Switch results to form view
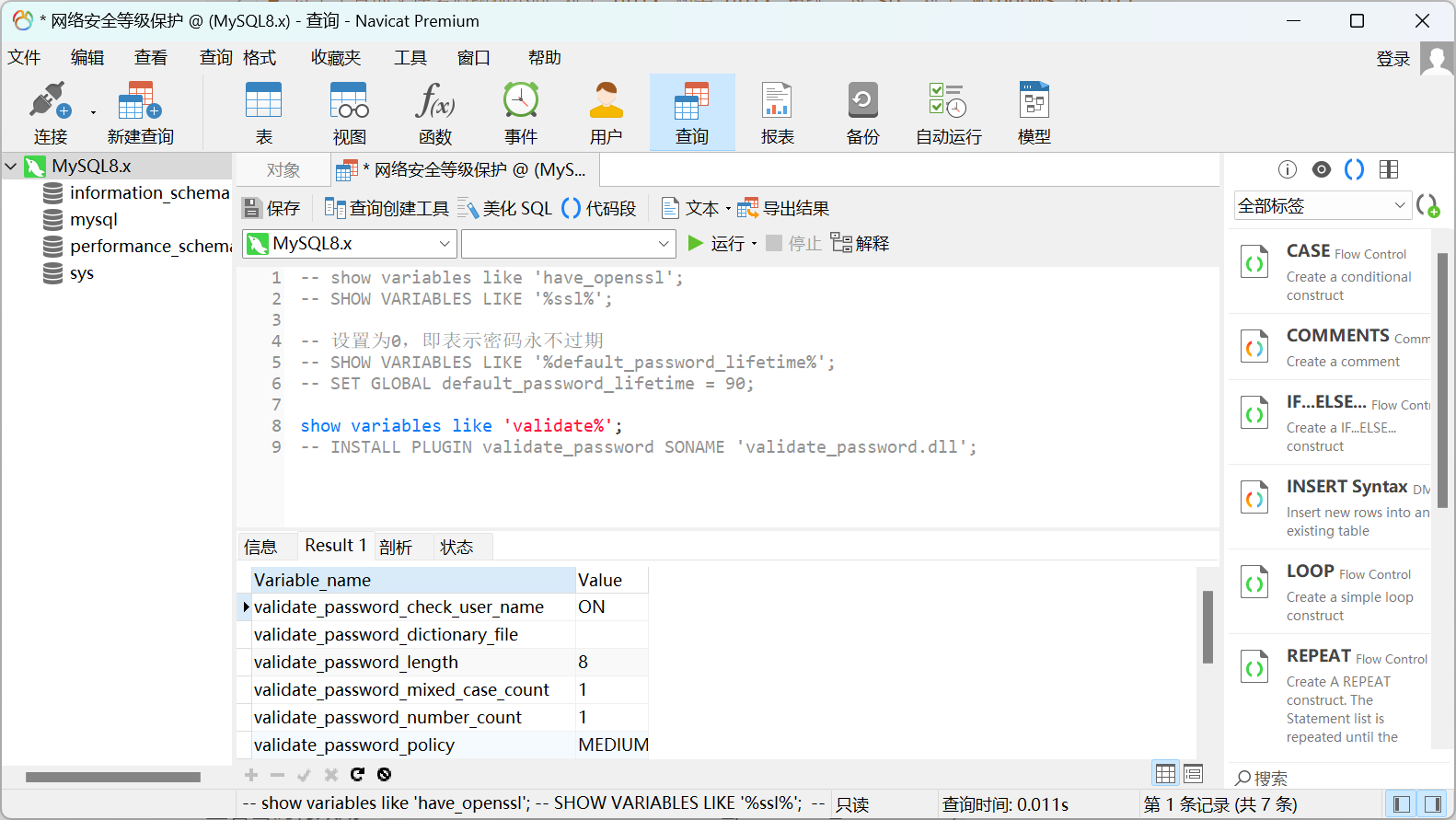This screenshot has width=1456, height=820. pyautogui.click(x=1193, y=773)
